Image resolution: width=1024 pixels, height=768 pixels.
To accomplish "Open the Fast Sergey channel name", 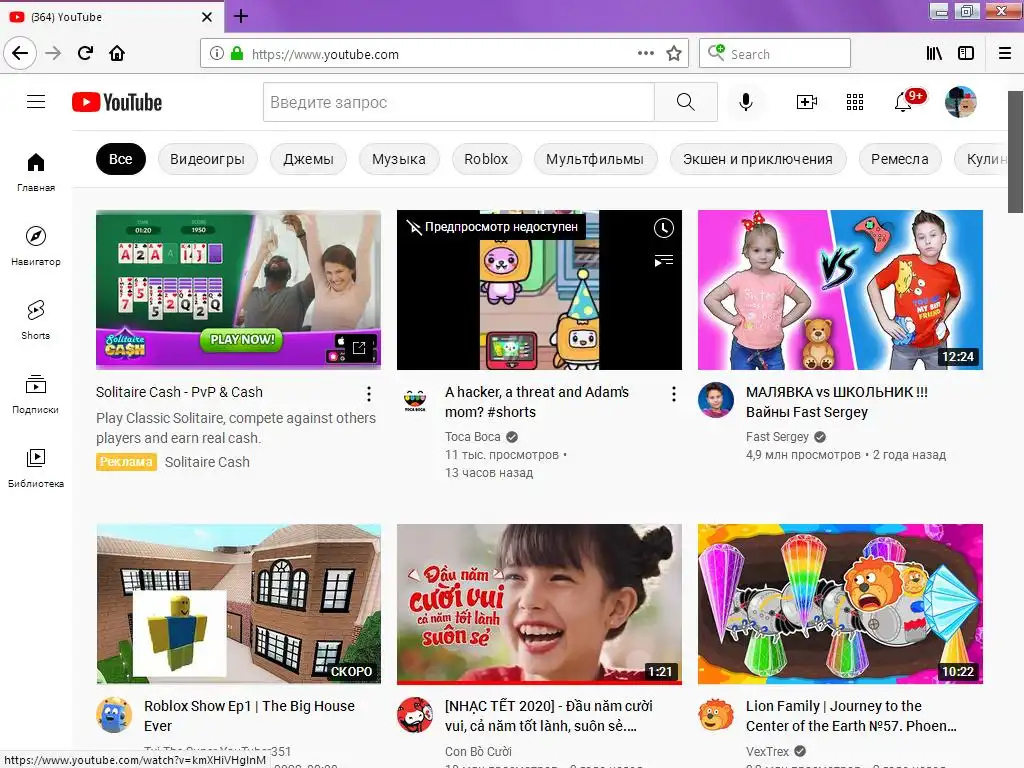I will click(777, 437).
